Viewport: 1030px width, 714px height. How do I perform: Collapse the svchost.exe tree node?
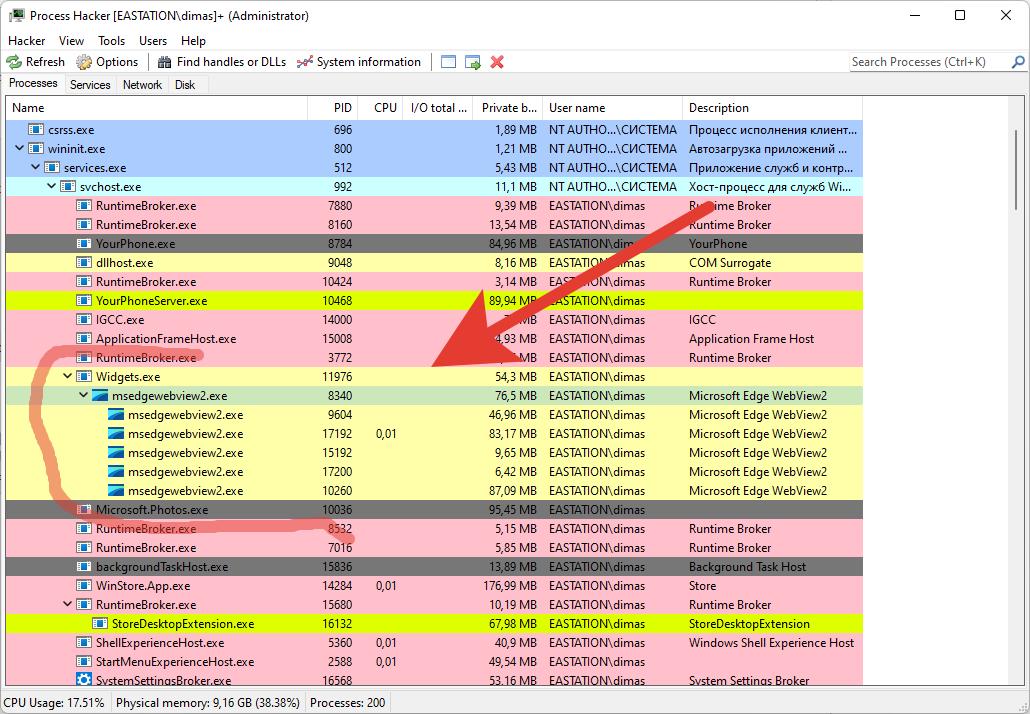51,187
